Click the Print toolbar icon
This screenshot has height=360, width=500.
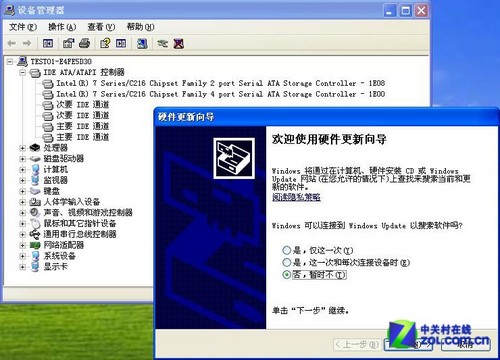(85, 43)
